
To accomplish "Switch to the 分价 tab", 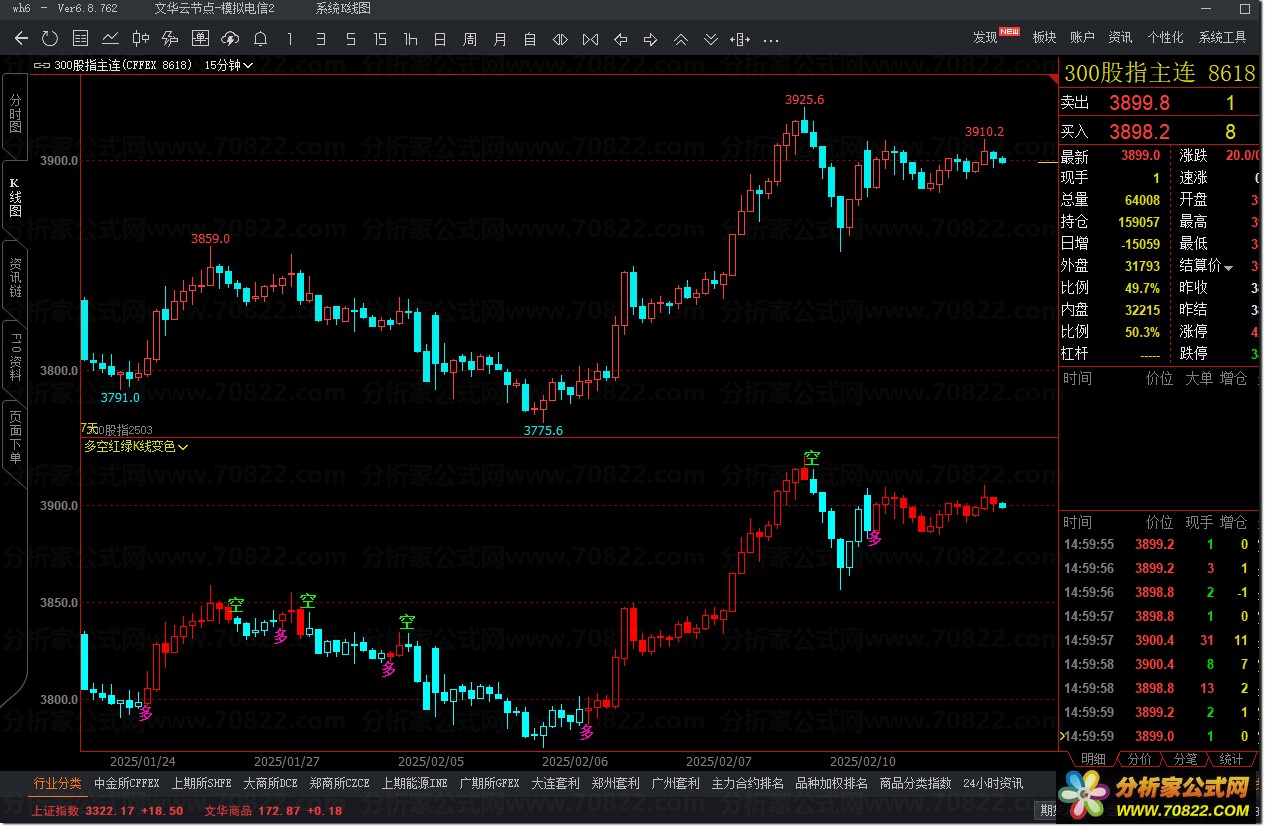I will click(x=1140, y=759).
